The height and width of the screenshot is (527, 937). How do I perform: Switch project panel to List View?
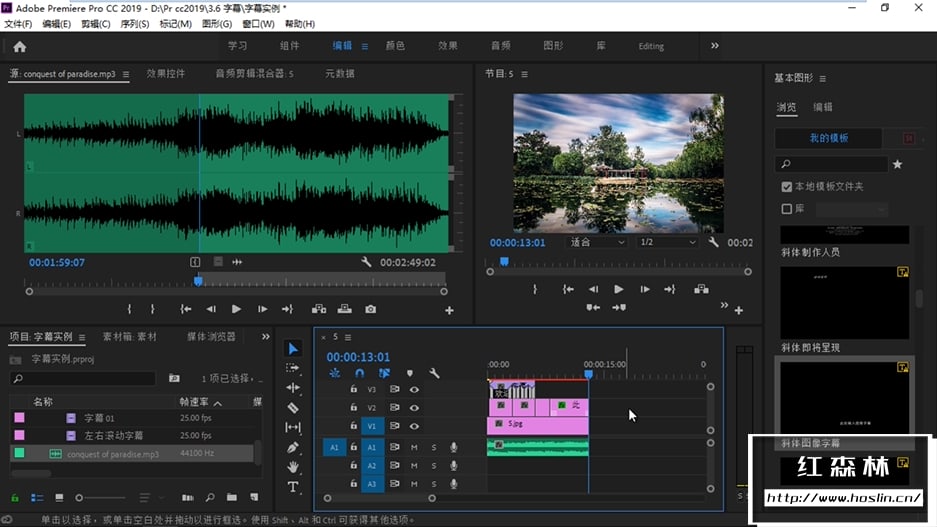coord(37,497)
